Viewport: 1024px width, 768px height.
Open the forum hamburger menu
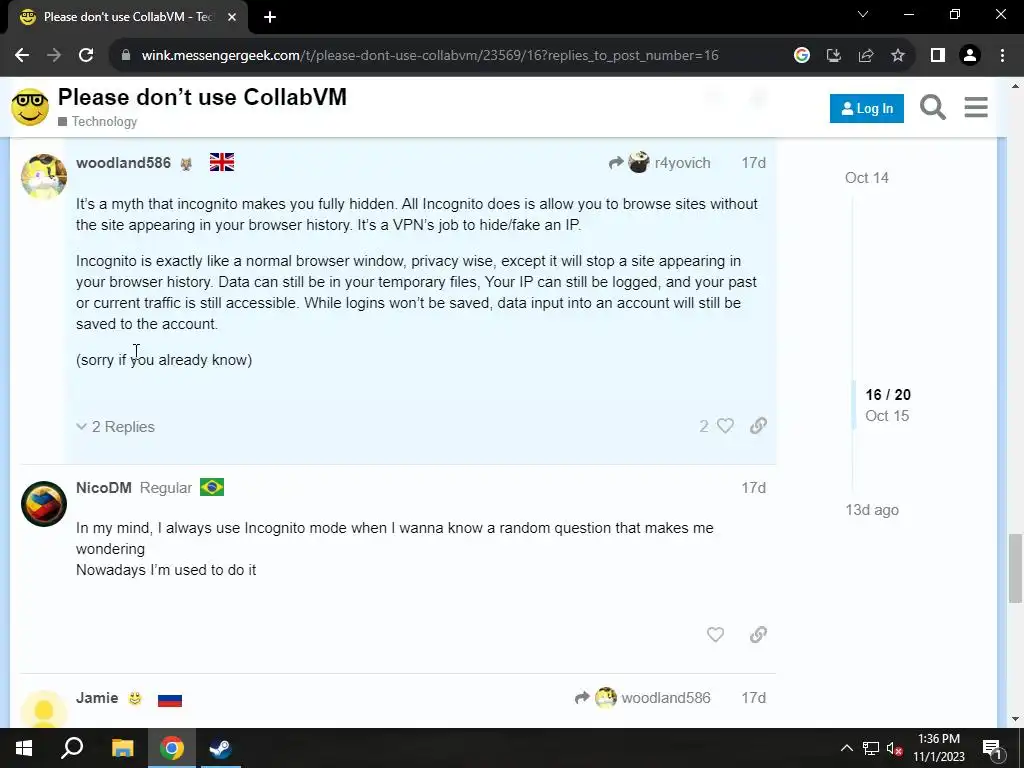point(976,107)
